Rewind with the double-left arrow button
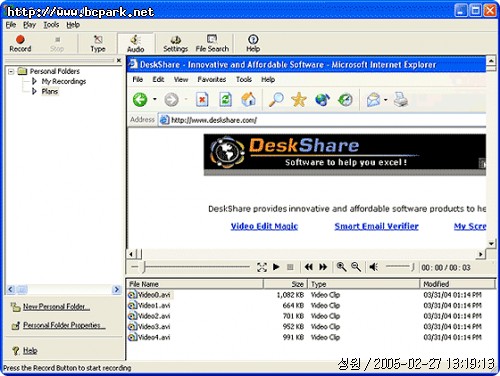This screenshot has width=500, height=376. point(309,267)
